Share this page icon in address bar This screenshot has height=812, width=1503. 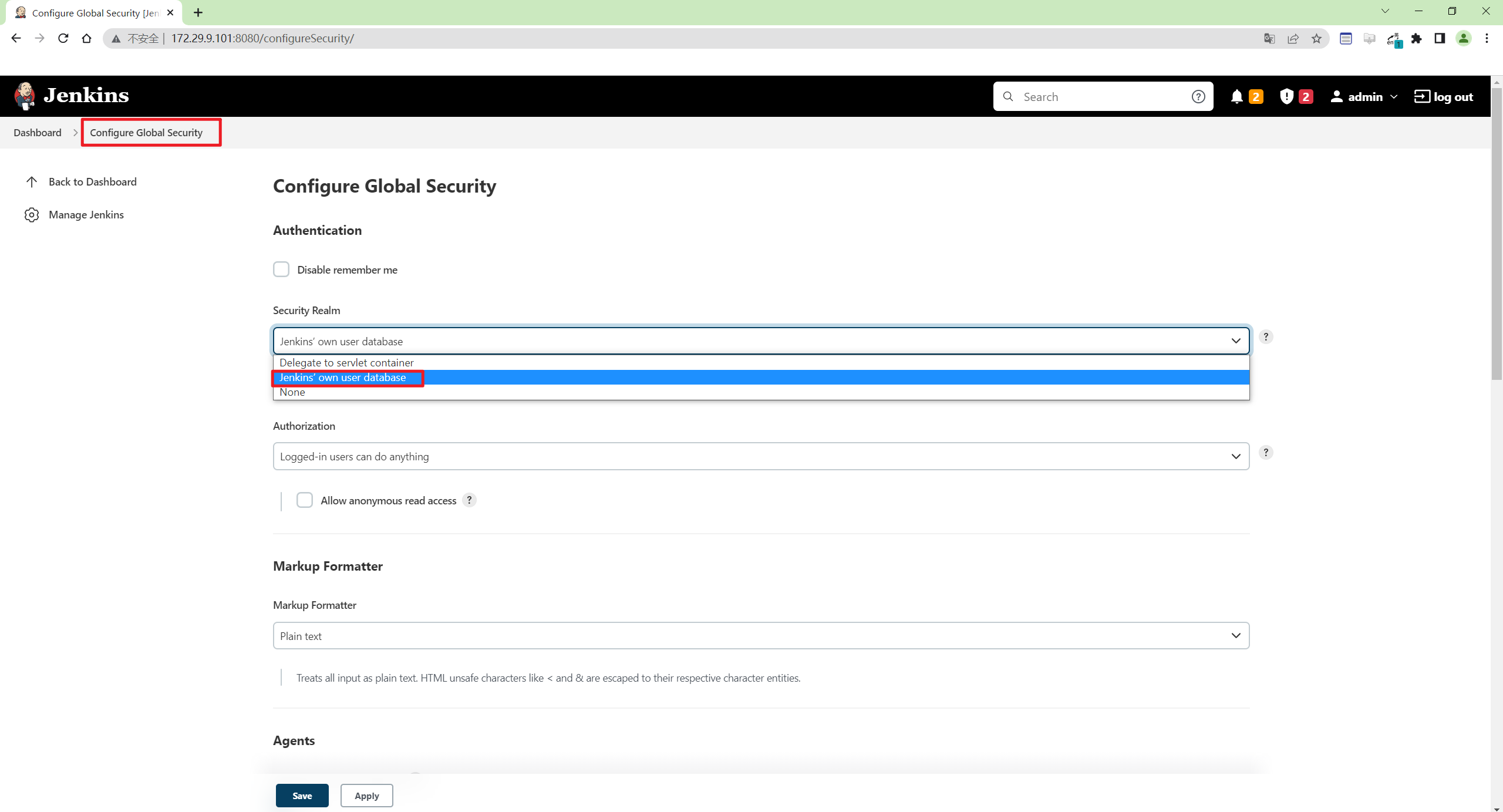tap(1293, 39)
